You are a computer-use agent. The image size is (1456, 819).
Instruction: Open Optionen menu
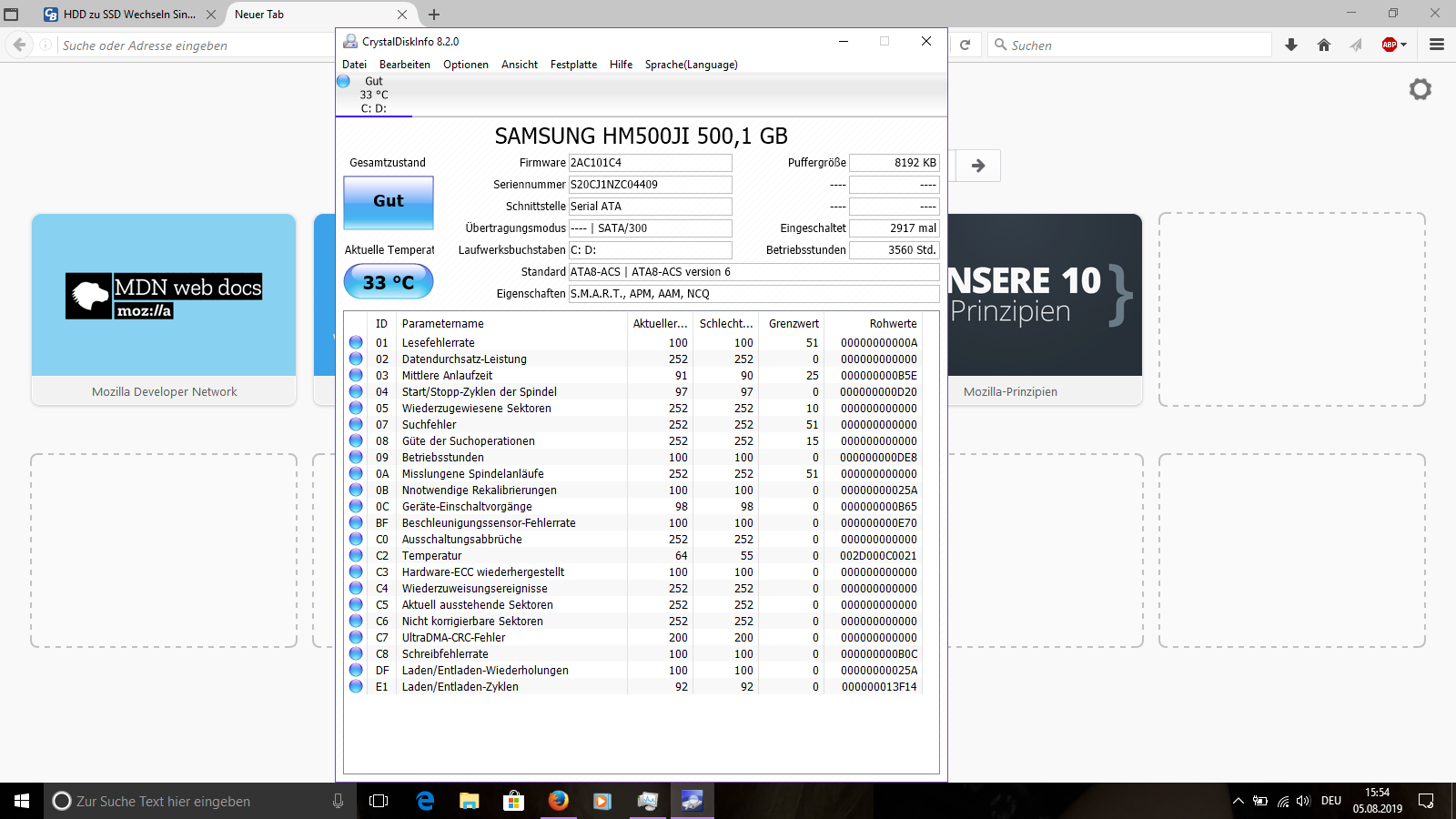pyautogui.click(x=466, y=65)
